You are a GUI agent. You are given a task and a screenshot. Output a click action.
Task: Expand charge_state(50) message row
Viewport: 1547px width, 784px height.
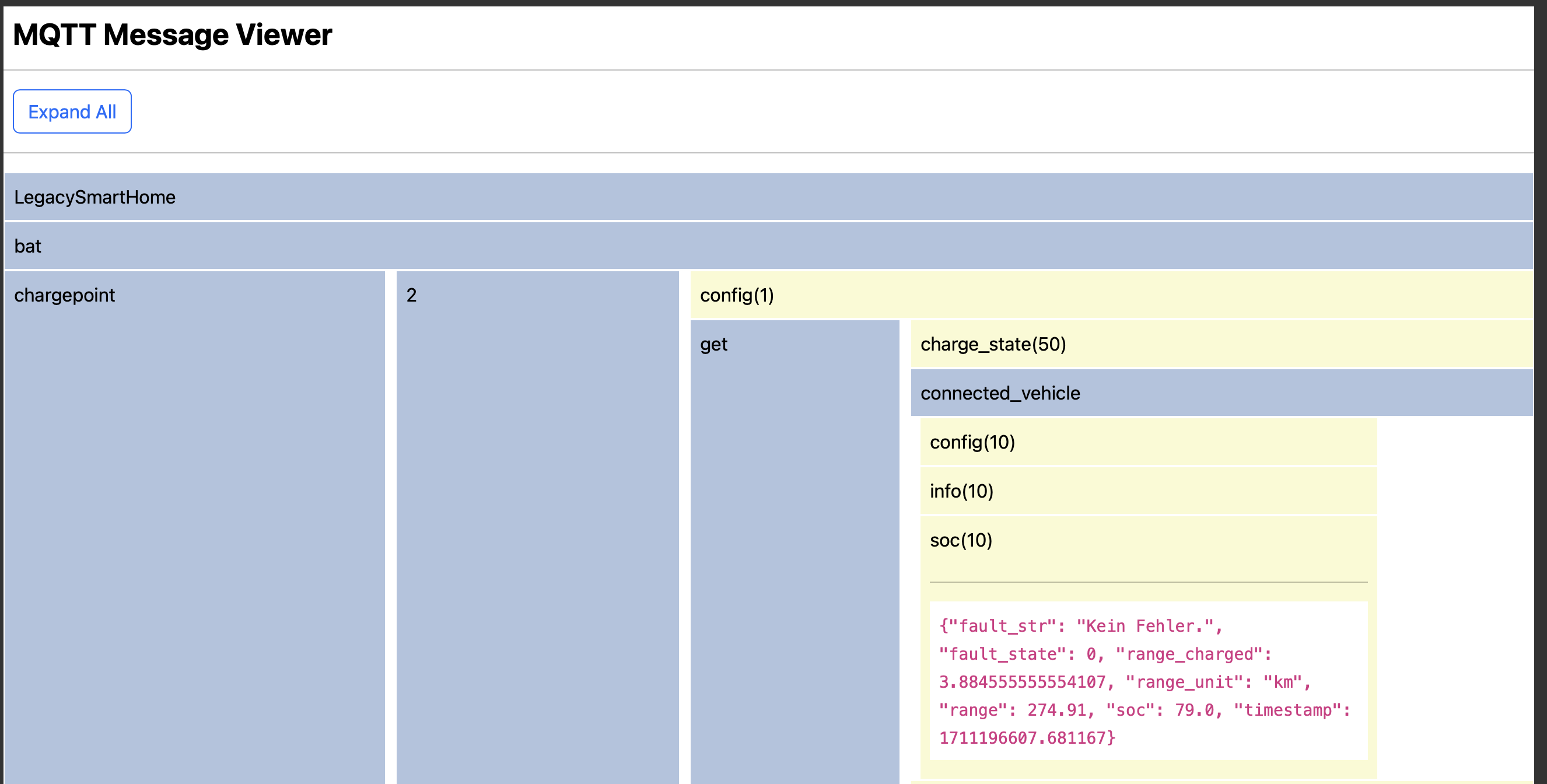[x=993, y=344]
